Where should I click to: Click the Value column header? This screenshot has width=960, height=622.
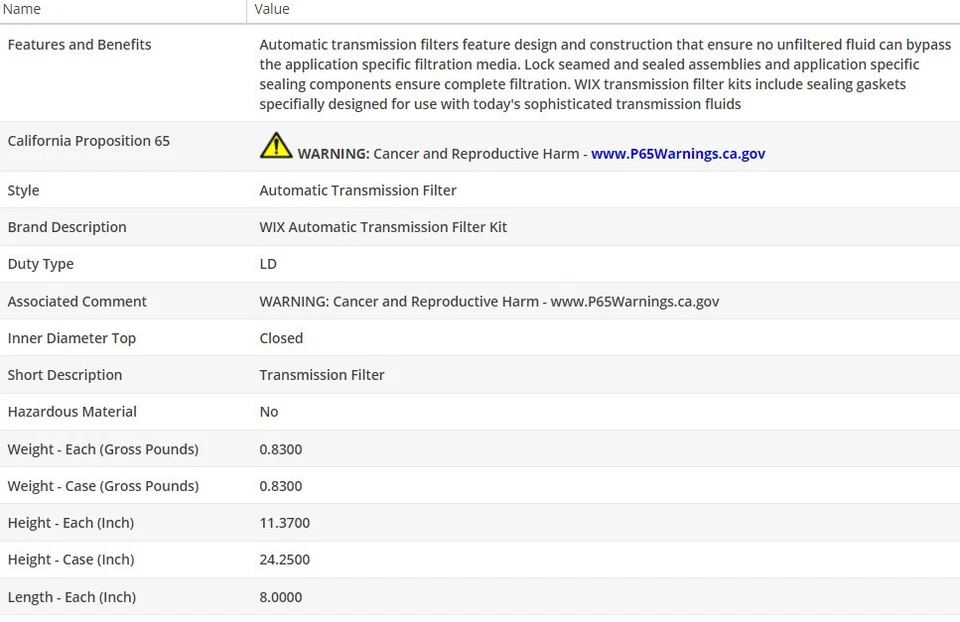click(272, 9)
